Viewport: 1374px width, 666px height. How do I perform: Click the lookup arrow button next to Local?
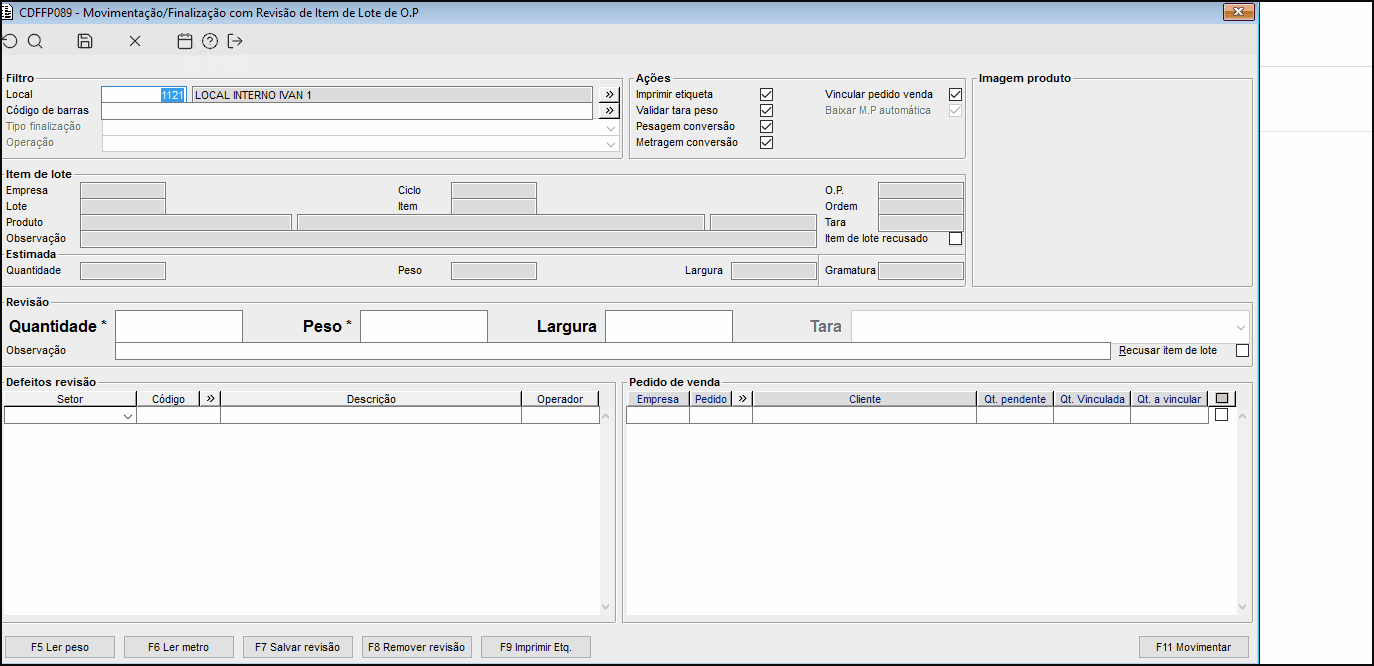point(609,94)
